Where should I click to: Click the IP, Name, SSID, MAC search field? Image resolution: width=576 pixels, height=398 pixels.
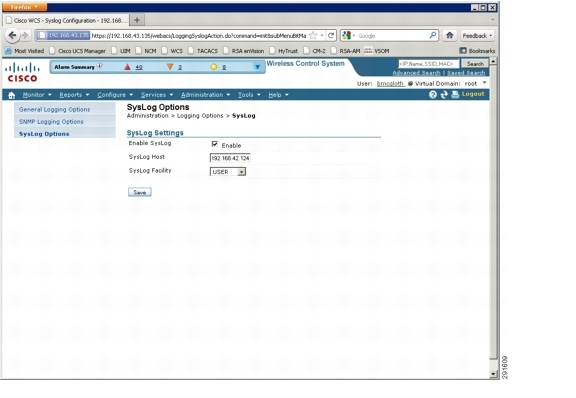click(428, 64)
